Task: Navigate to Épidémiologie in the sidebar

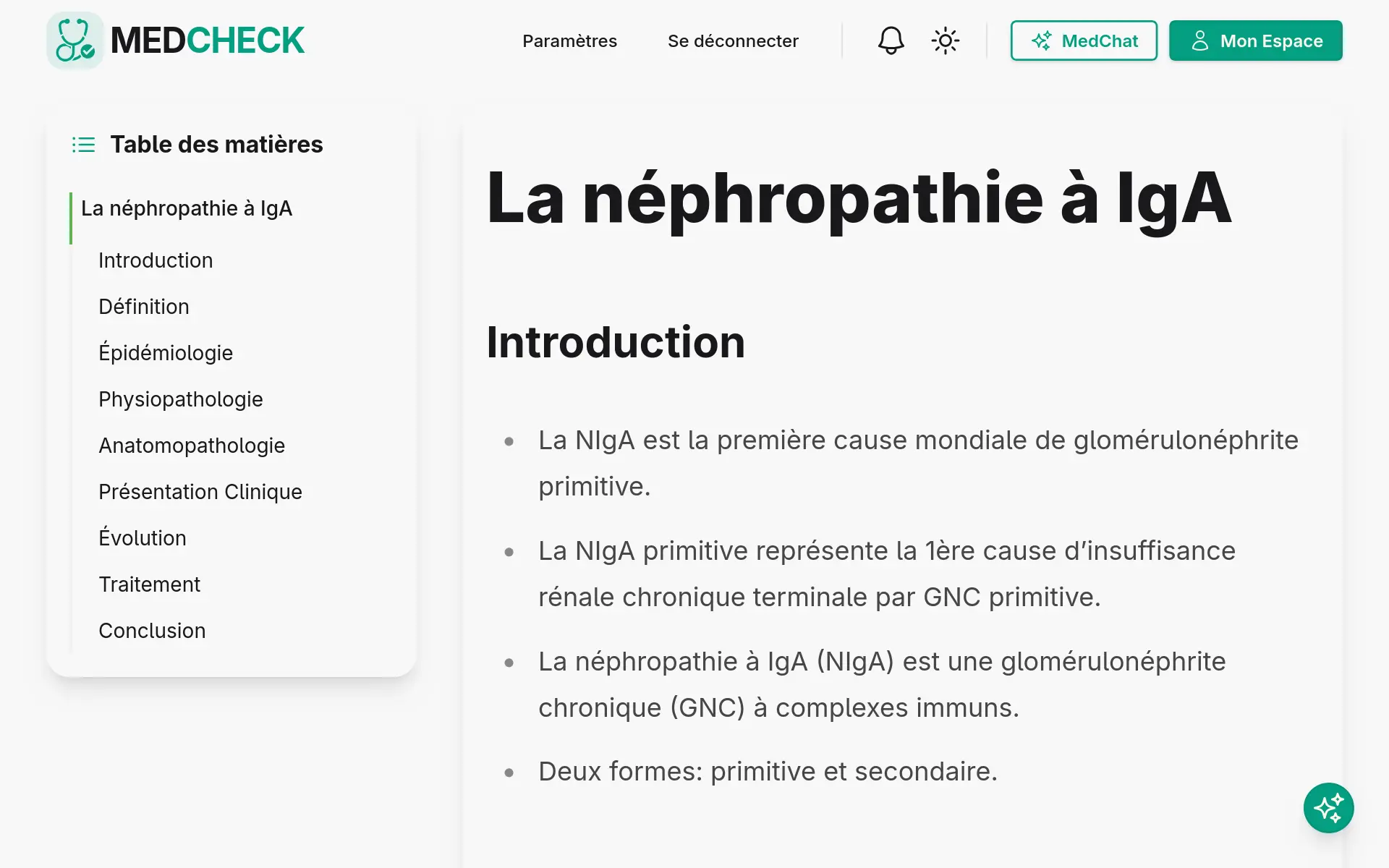Action: (x=166, y=353)
